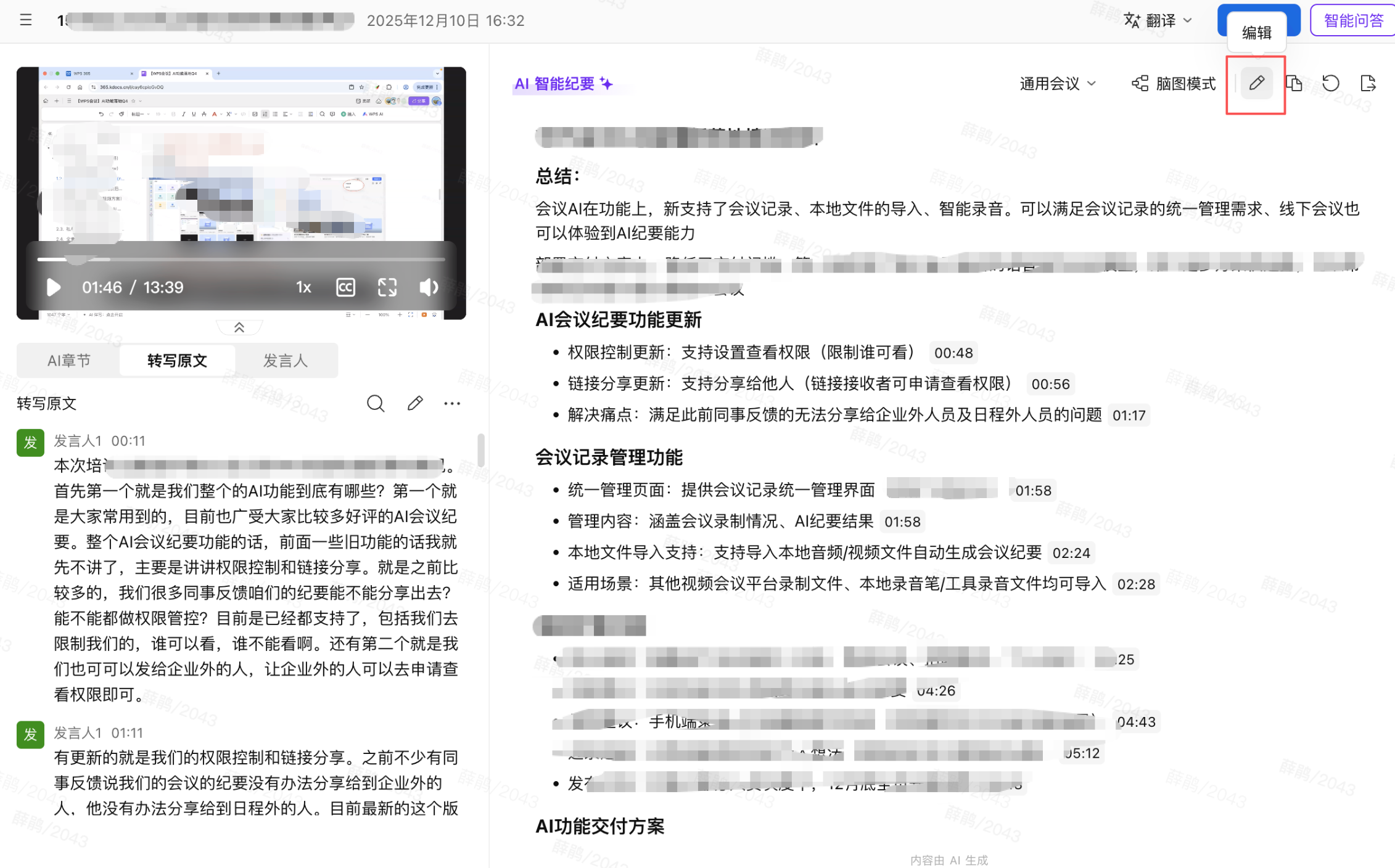Click the AI会议纪要功能更新 heading
Viewport: 1395px width, 868px height.
pyautogui.click(x=619, y=320)
